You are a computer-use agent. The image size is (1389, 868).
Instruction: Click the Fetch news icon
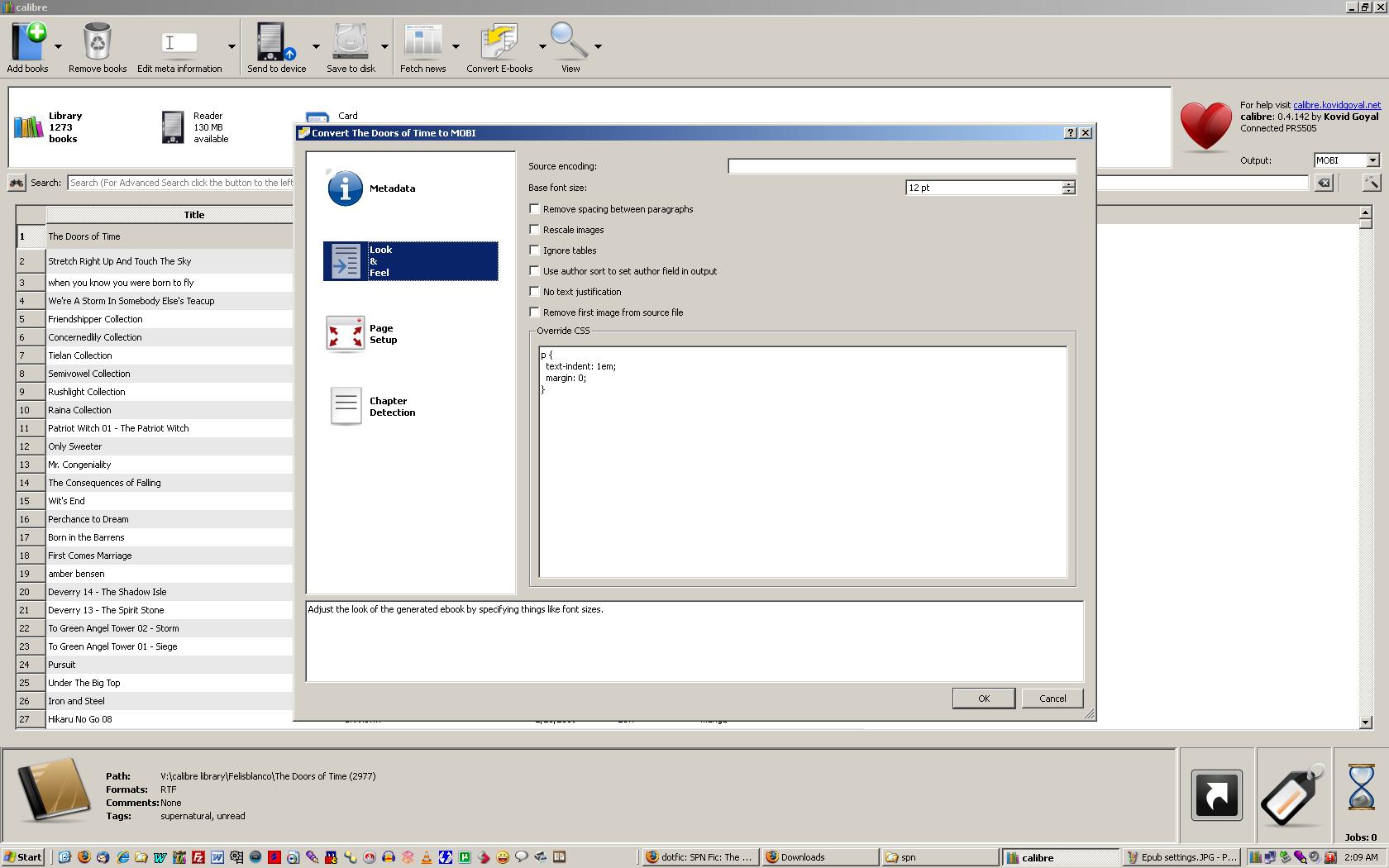coord(422,41)
